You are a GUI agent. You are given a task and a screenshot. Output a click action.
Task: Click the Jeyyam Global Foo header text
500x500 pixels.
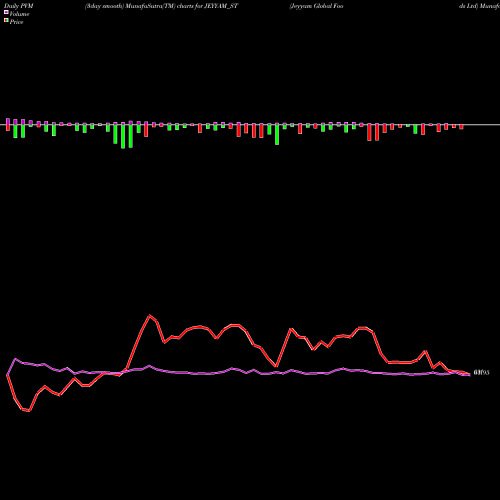[316, 6]
